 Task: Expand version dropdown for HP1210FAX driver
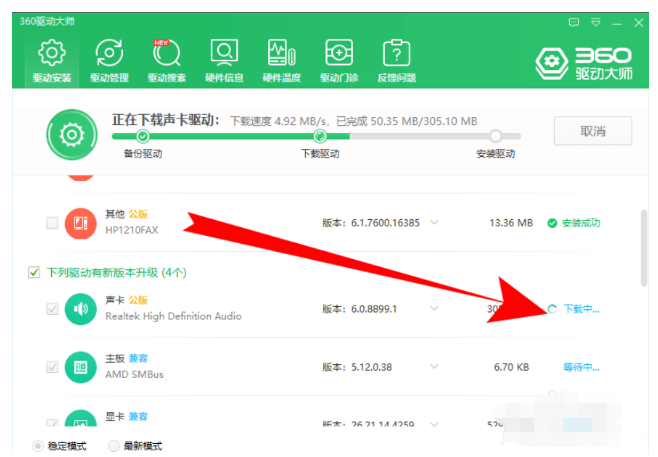click(434, 223)
